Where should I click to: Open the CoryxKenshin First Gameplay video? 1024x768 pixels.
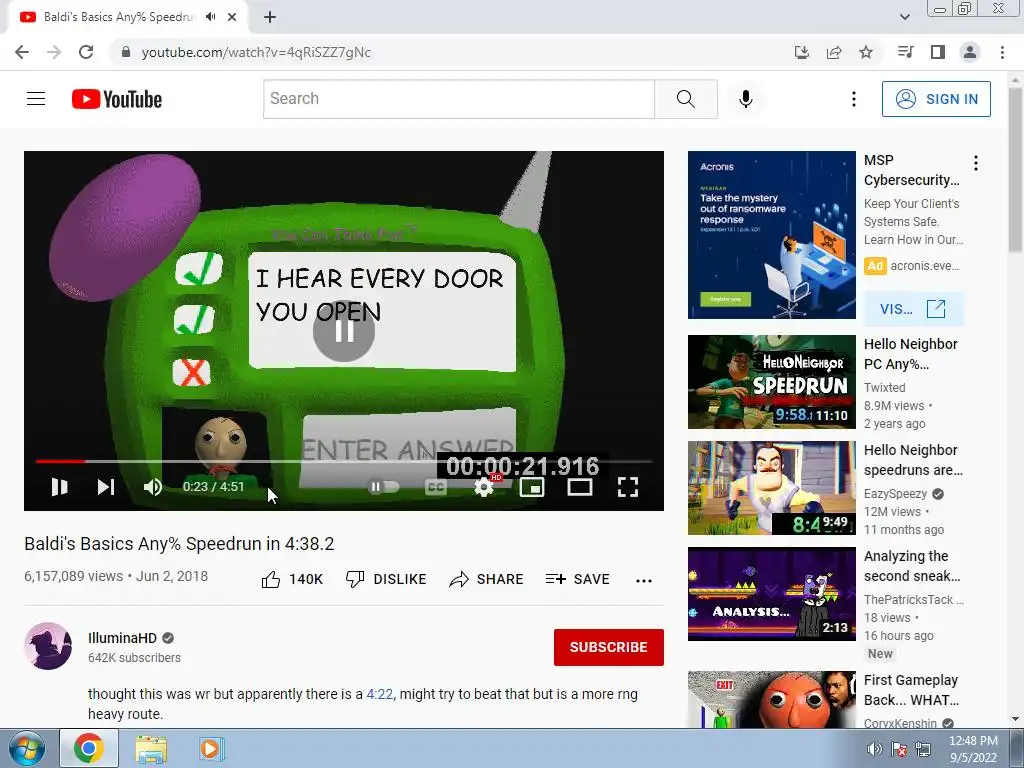click(x=771, y=699)
